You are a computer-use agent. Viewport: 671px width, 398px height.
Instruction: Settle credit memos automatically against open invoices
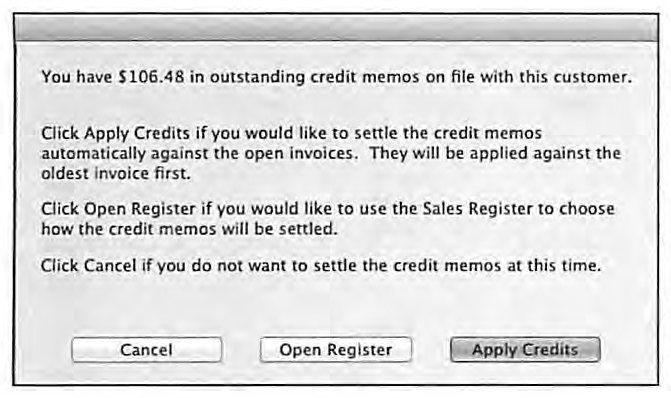(x=525, y=350)
